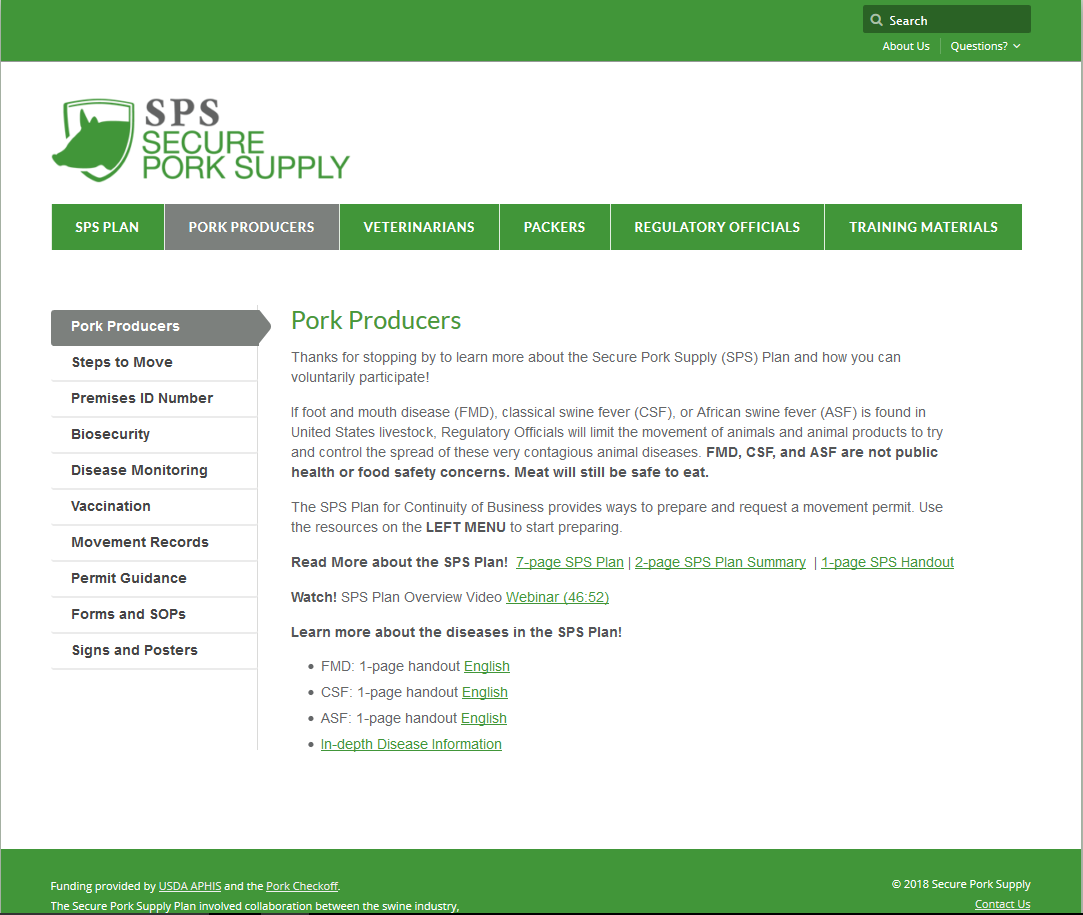
Task: Open the PACKERS nav tab
Action: tap(555, 227)
